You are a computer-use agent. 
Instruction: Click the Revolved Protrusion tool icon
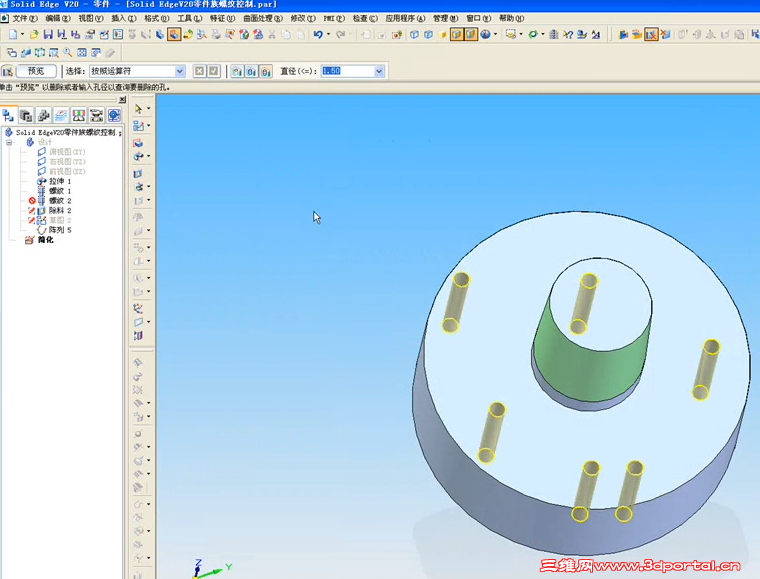138,156
